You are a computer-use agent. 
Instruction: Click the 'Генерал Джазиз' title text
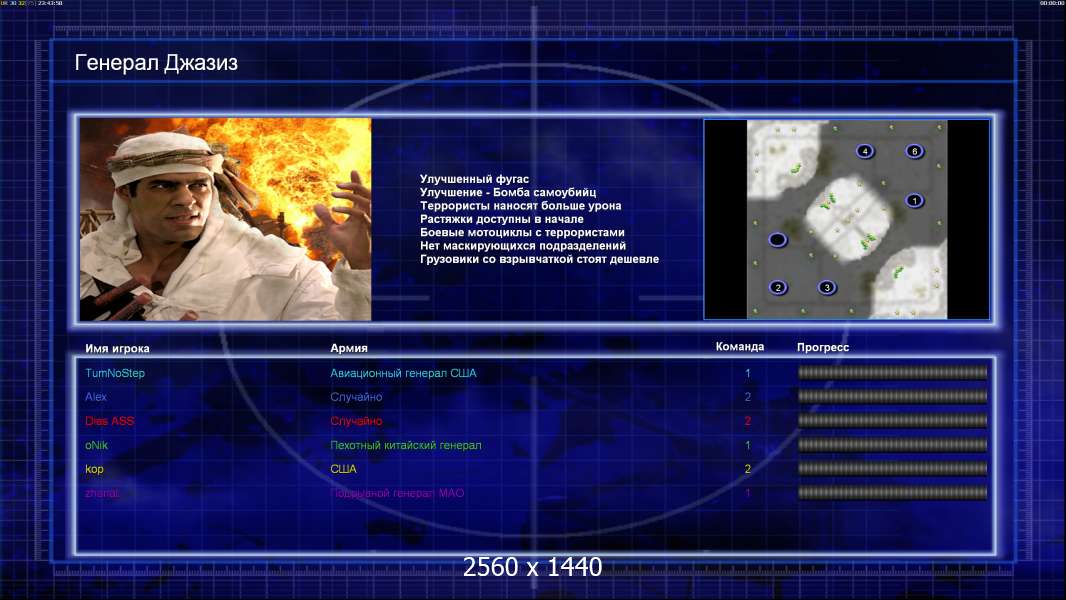click(156, 64)
